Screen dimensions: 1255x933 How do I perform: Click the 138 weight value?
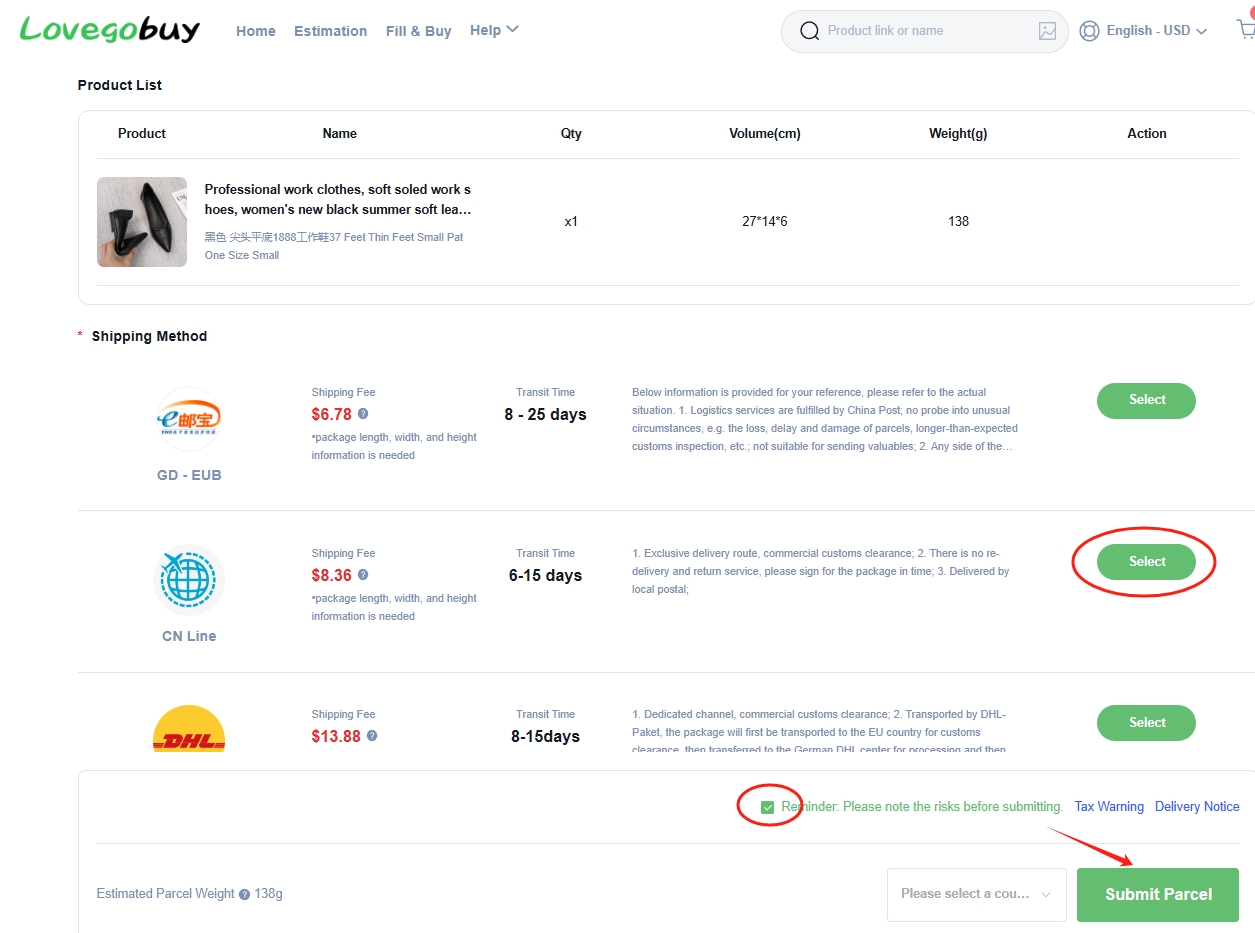point(959,221)
